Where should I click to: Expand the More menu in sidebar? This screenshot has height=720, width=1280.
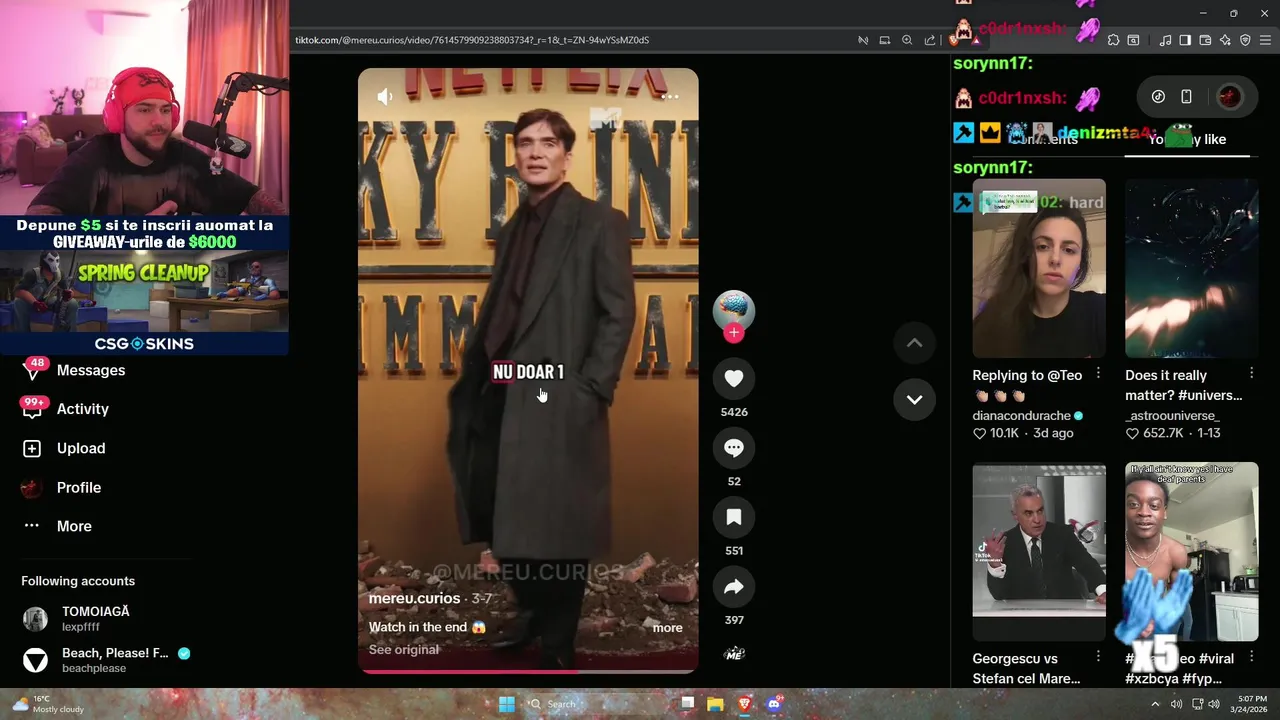click(74, 526)
